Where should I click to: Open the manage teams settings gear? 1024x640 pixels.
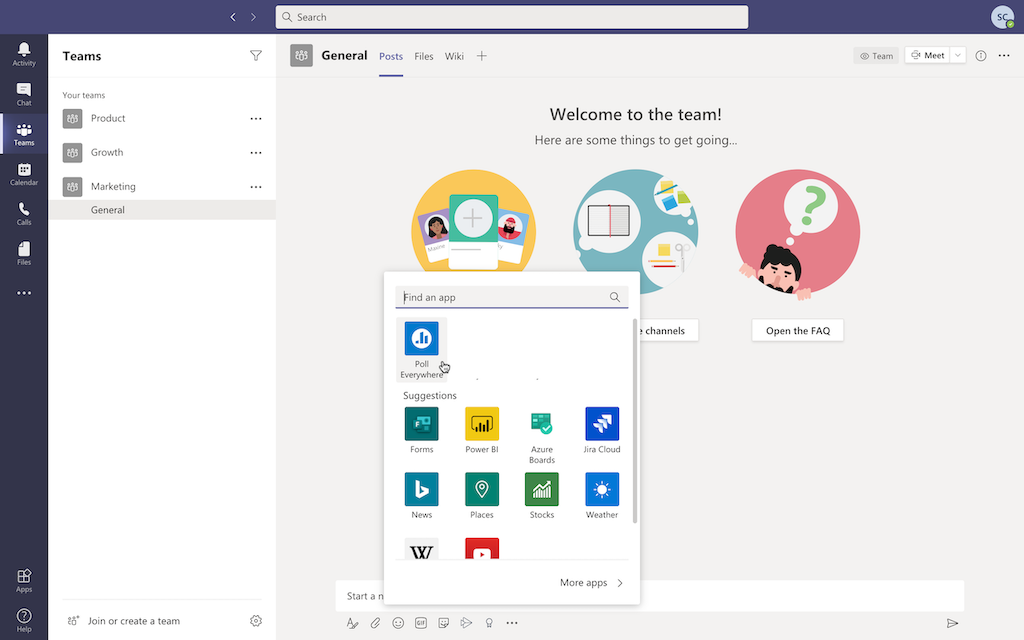click(x=256, y=620)
